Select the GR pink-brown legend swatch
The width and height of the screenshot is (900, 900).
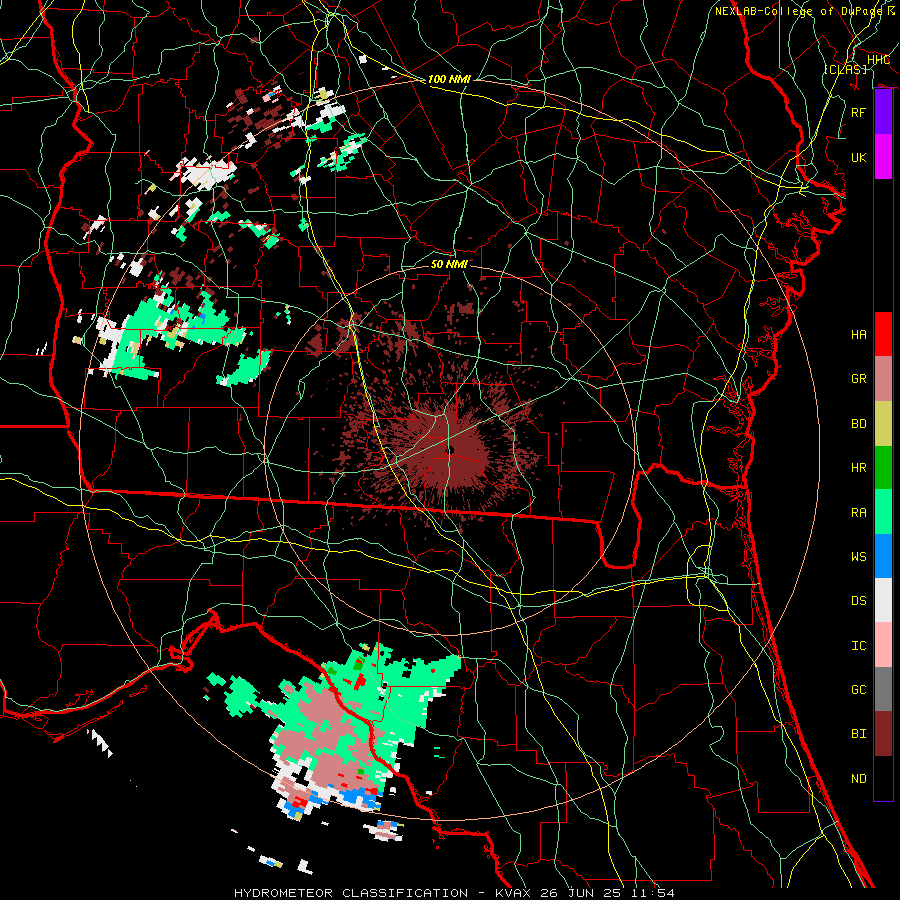883,379
